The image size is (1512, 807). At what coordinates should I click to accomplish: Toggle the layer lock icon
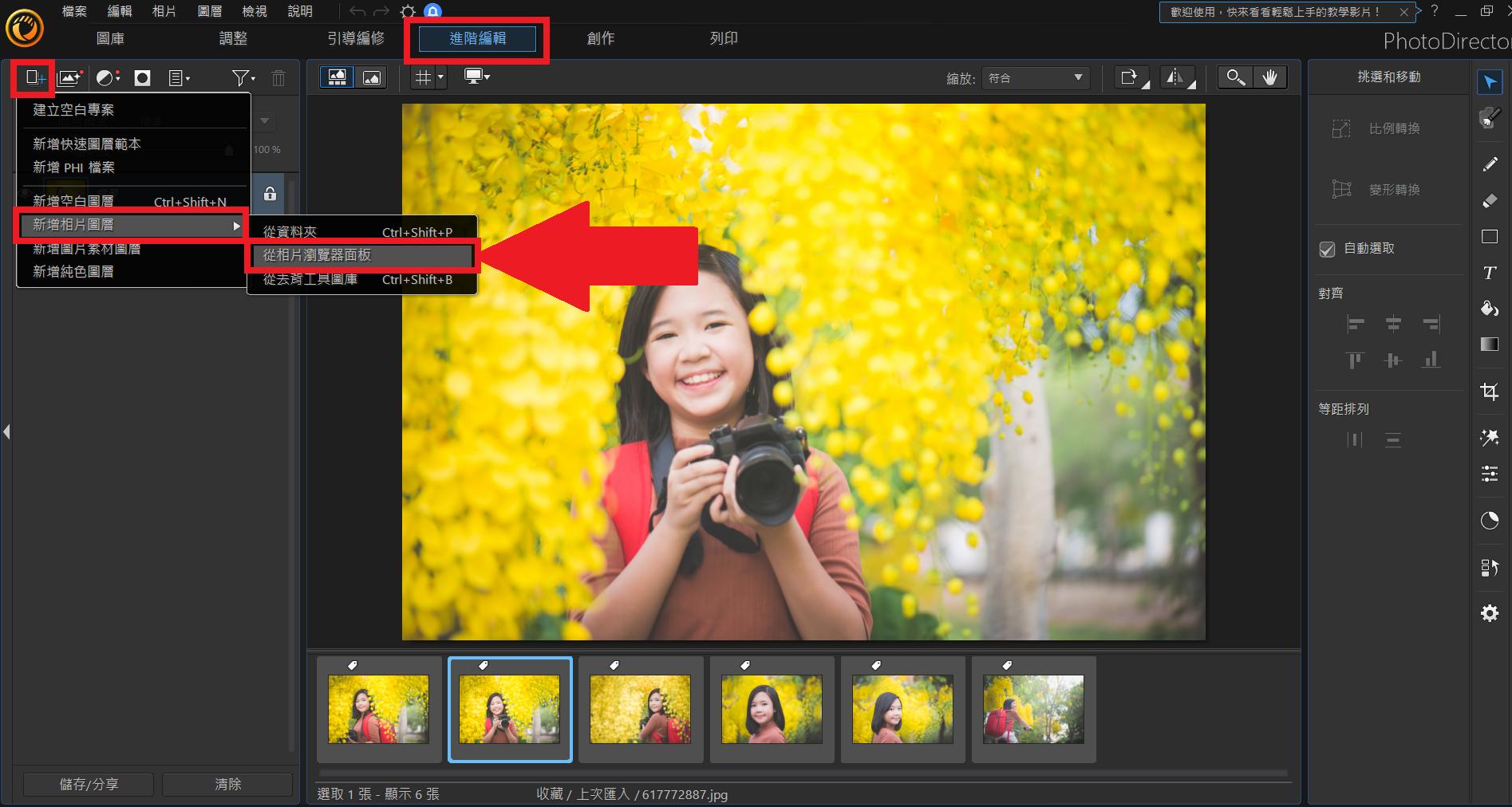tap(270, 194)
